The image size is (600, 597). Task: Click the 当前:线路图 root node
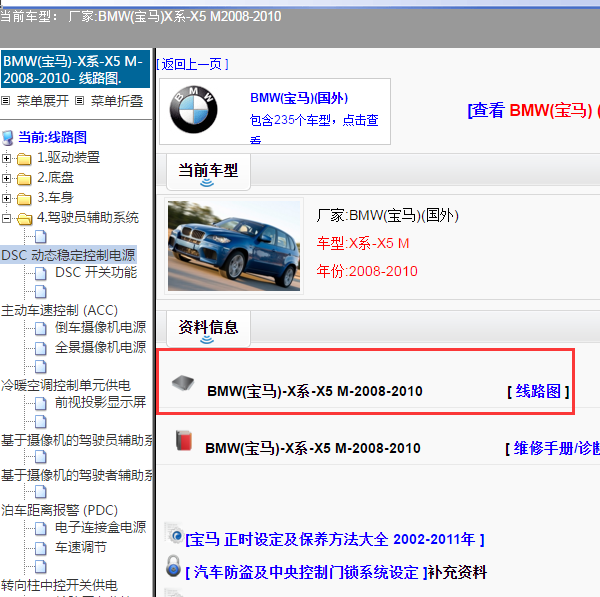[x=53, y=137]
